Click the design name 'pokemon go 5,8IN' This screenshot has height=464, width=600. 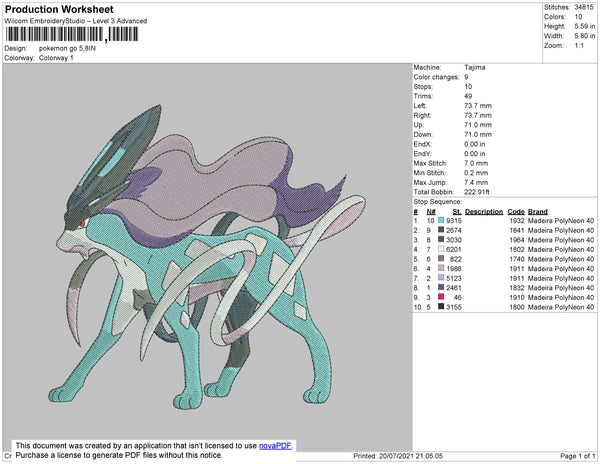click(67, 49)
